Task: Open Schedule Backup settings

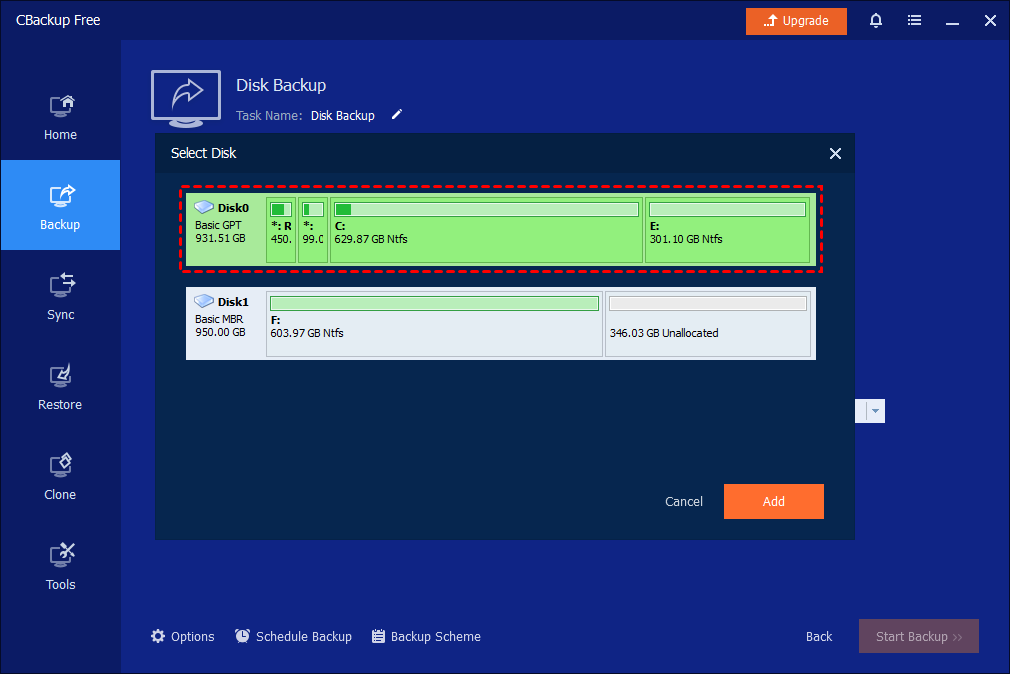Action: 293,636
